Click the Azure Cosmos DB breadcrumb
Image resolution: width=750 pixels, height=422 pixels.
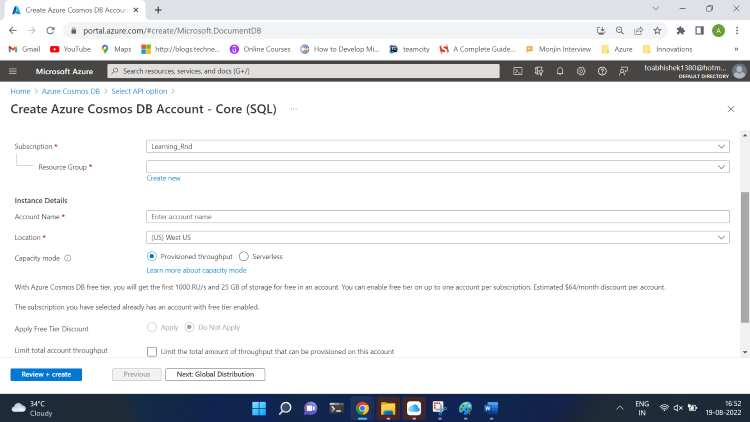71,91
